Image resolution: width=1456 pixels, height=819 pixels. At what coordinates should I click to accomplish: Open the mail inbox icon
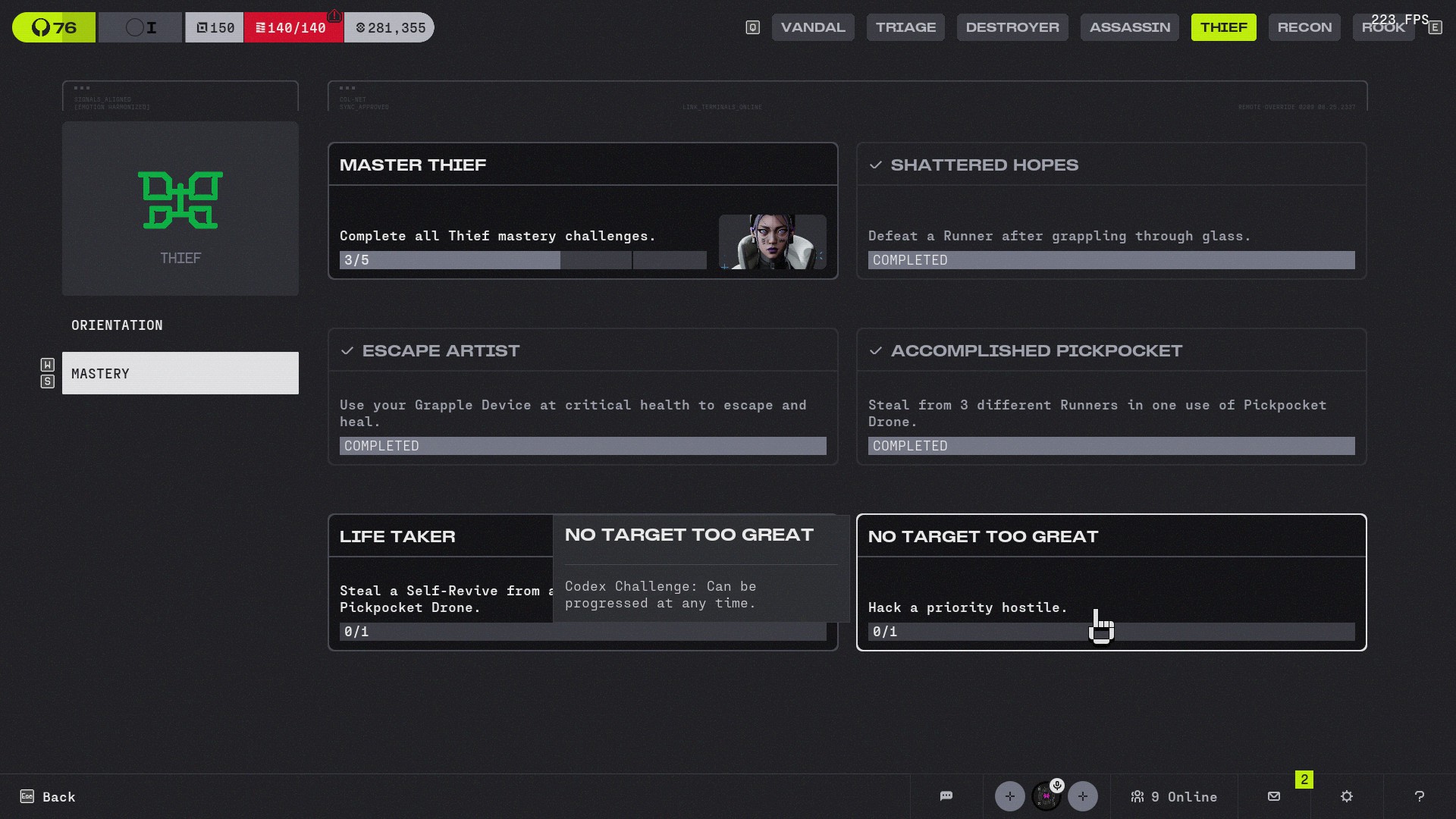pos(1274,796)
